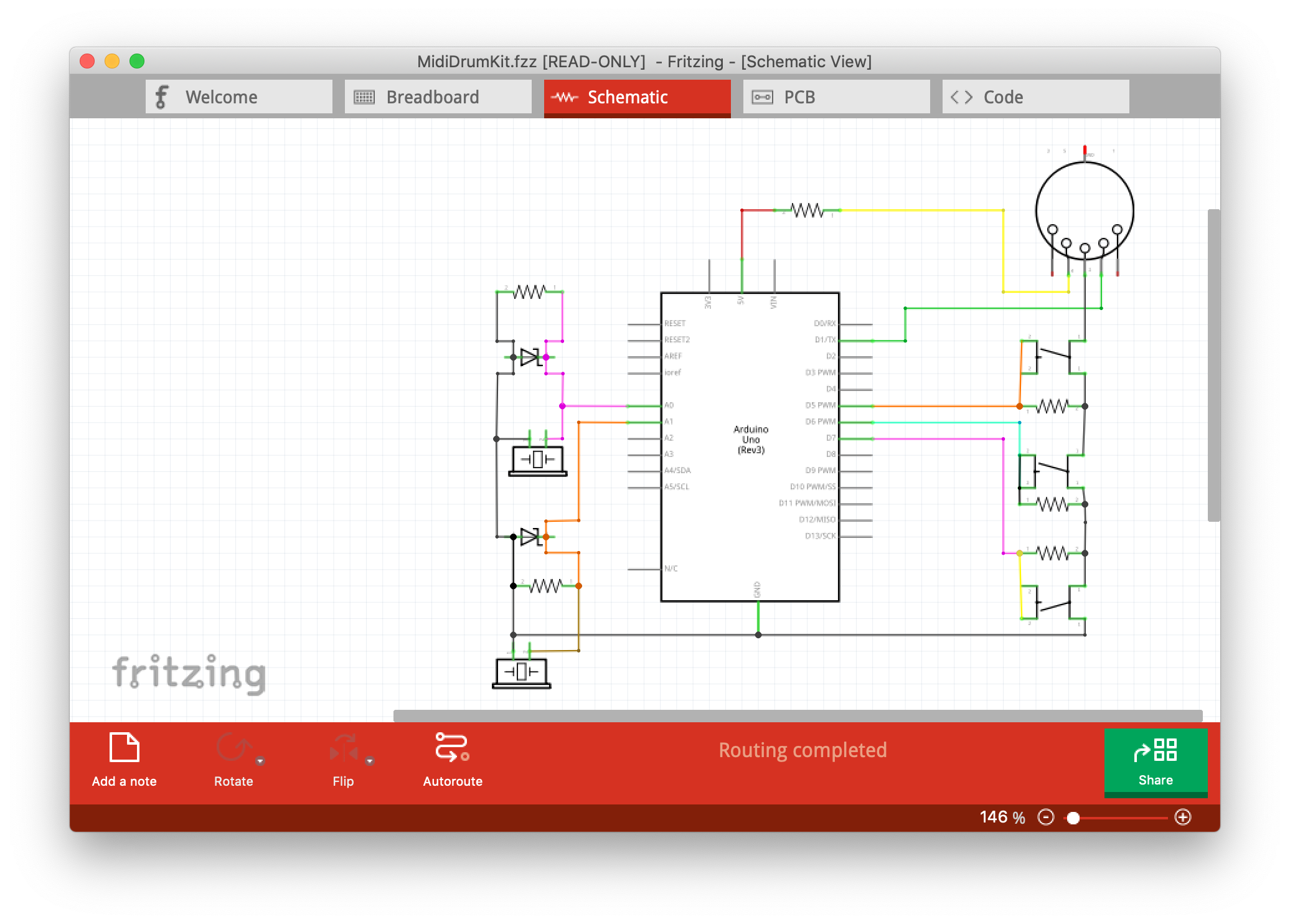The width and height of the screenshot is (1290, 924).
Task: Click the Arduino GND pin label
Action: [x=758, y=589]
